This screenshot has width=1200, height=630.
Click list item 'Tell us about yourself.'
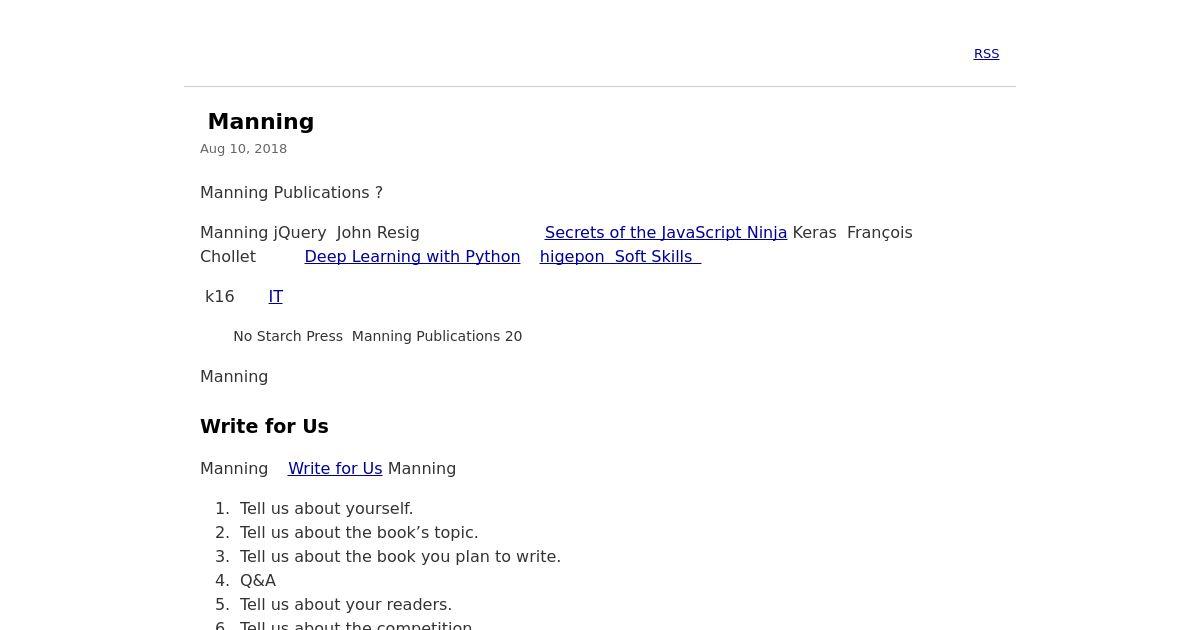(x=326, y=508)
